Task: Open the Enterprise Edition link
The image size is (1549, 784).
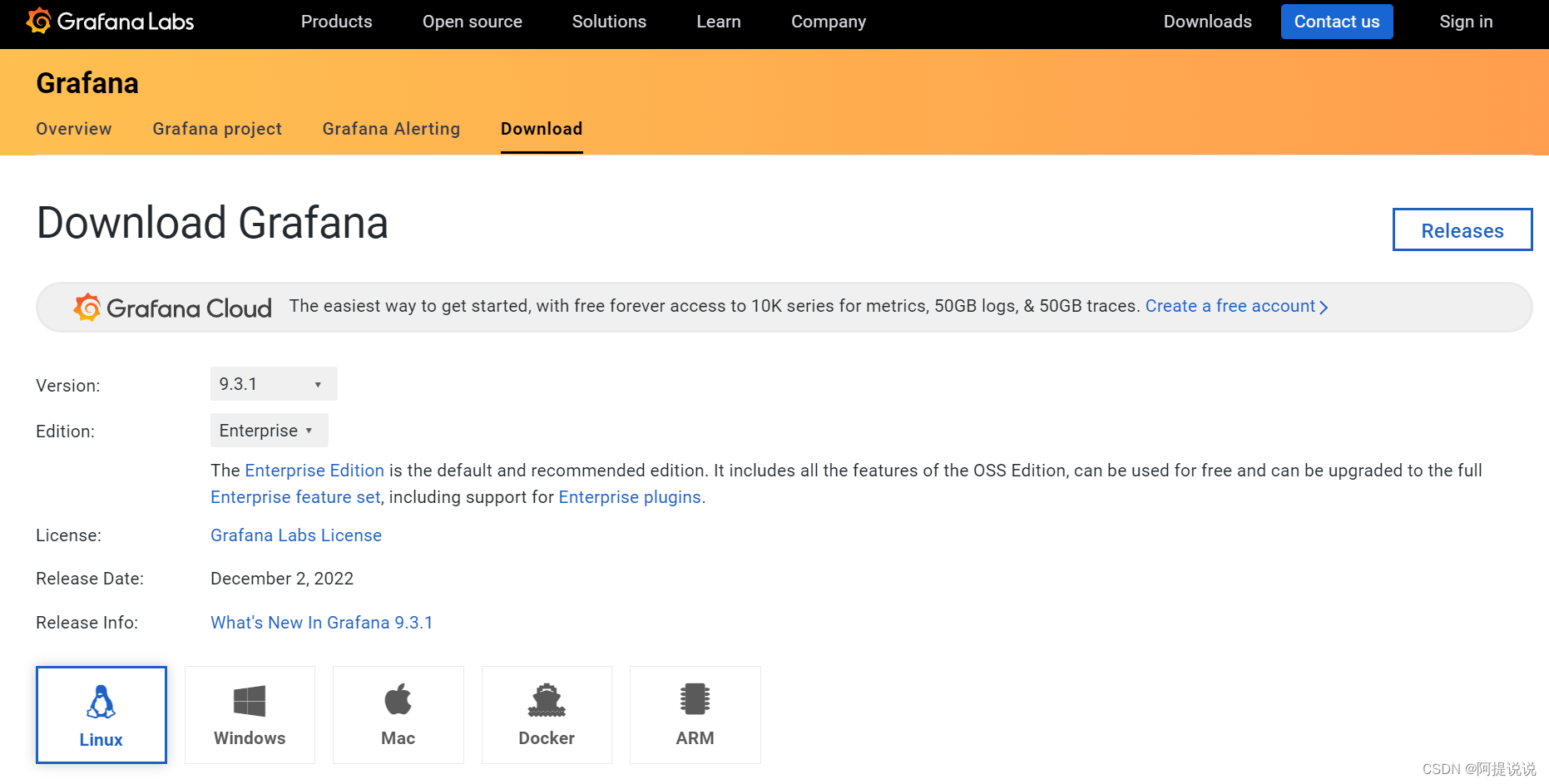Action: coord(314,471)
